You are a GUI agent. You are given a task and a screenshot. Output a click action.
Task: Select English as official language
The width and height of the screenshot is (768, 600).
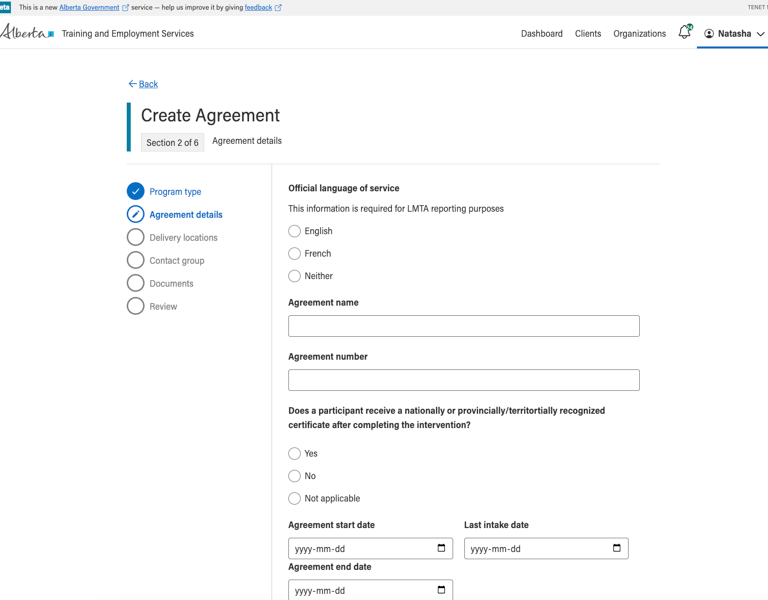tap(295, 231)
